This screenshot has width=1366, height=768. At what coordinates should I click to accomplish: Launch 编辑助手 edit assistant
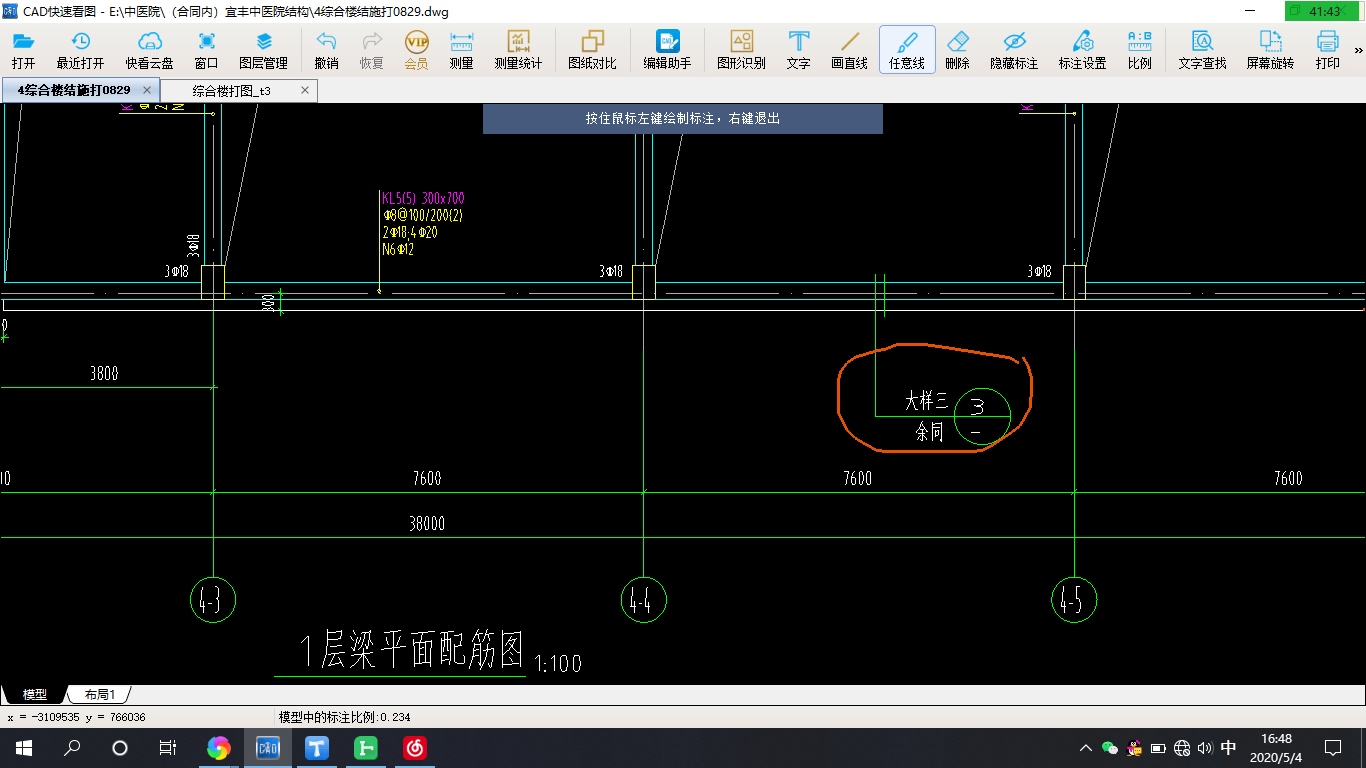click(667, 50)
